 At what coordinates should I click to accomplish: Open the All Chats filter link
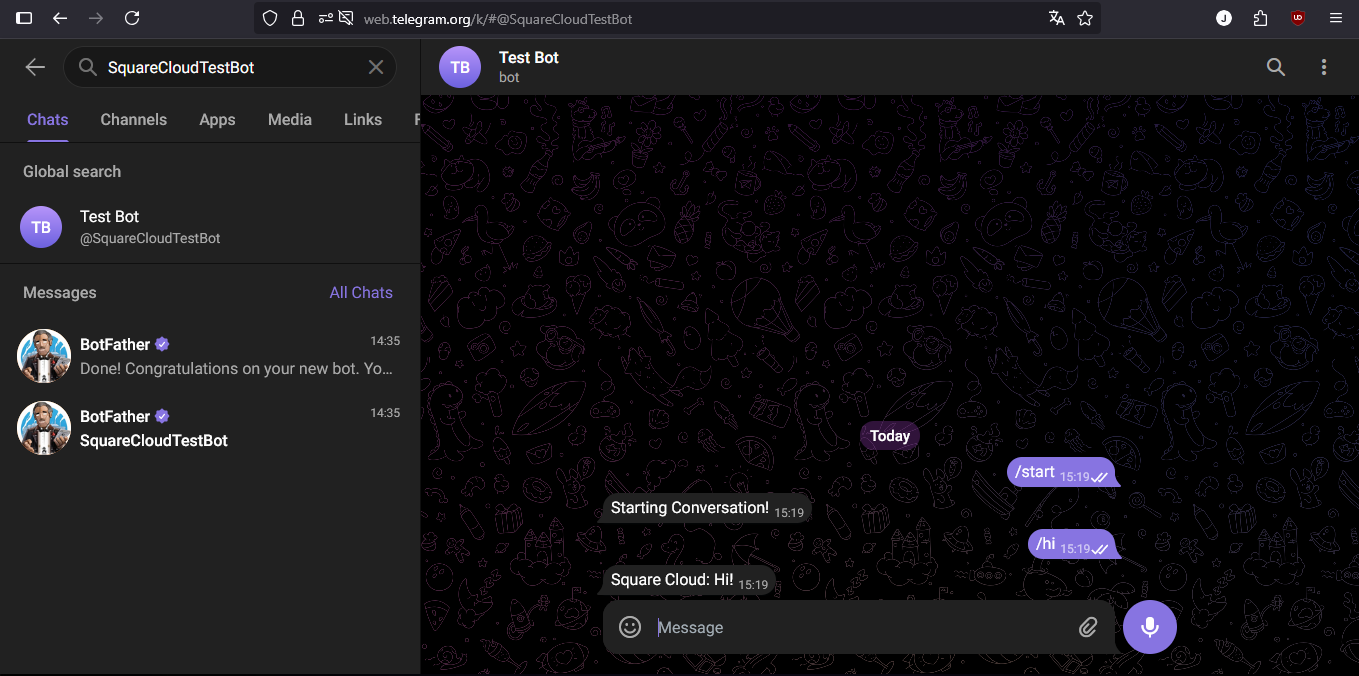point(361,292)
